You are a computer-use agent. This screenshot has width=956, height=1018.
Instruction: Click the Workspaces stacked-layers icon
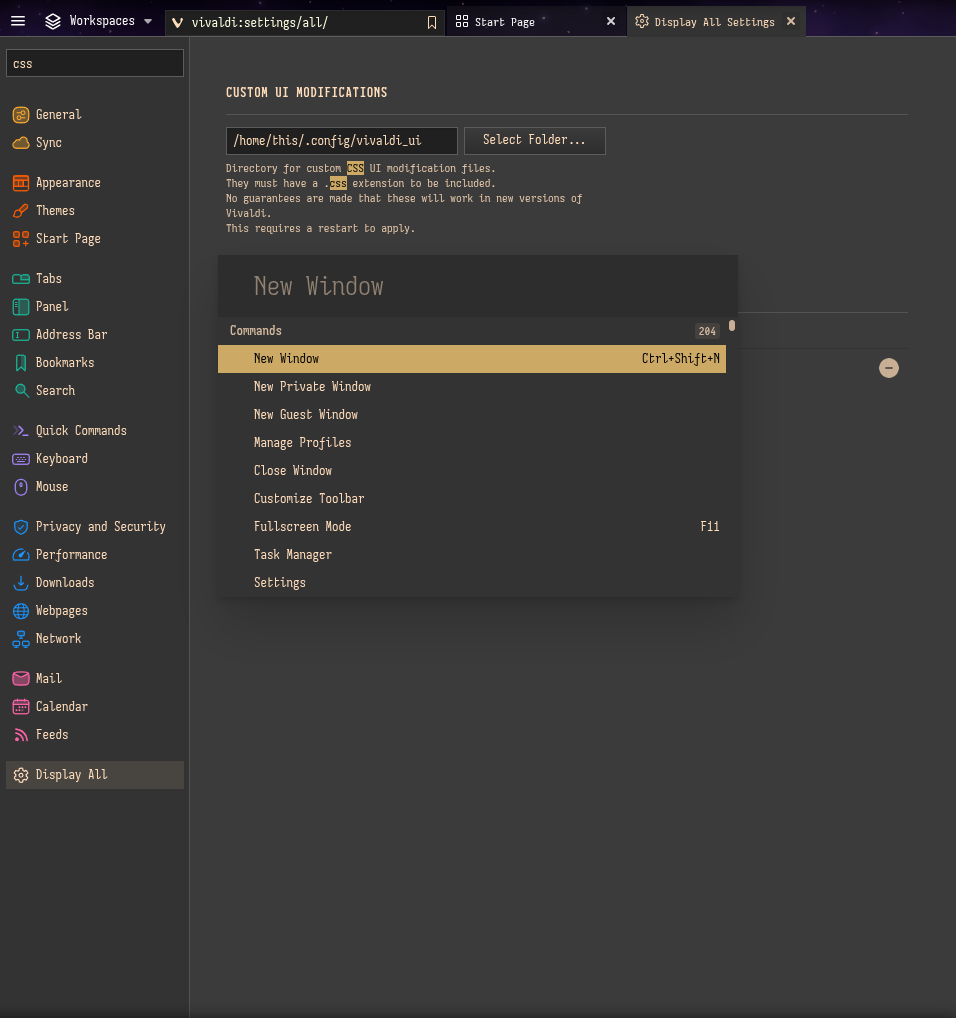point(53,21)
